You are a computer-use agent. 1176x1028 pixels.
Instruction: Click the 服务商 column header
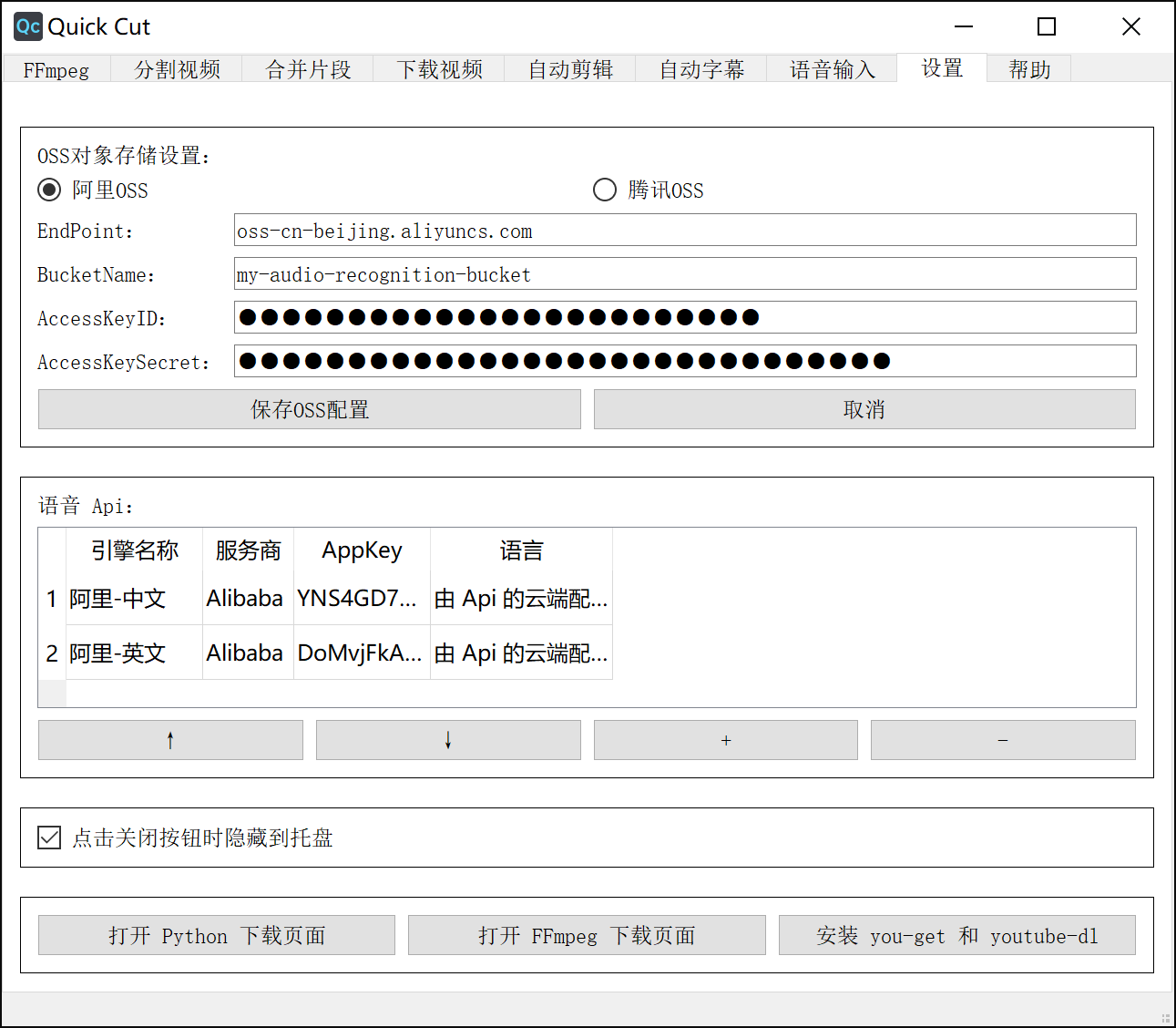tap(249, 550)
